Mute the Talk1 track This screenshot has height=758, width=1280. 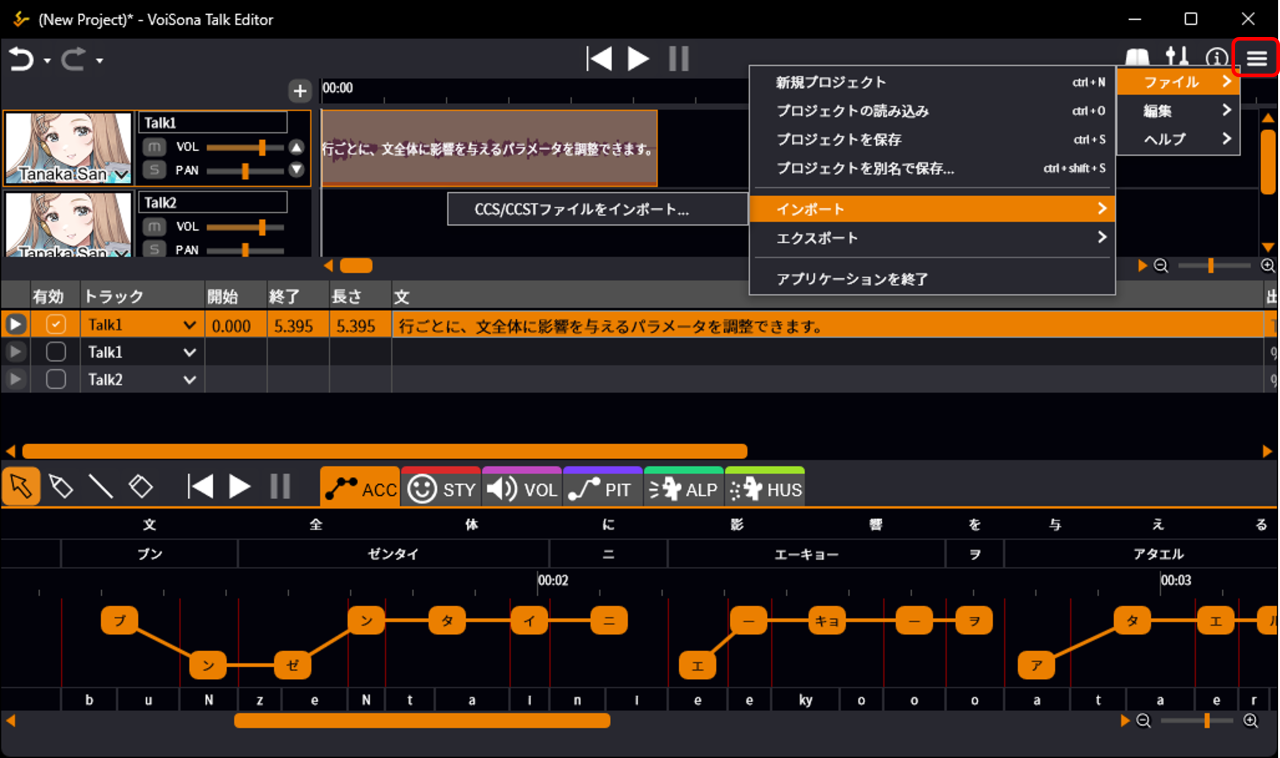(x=154, y=147)
